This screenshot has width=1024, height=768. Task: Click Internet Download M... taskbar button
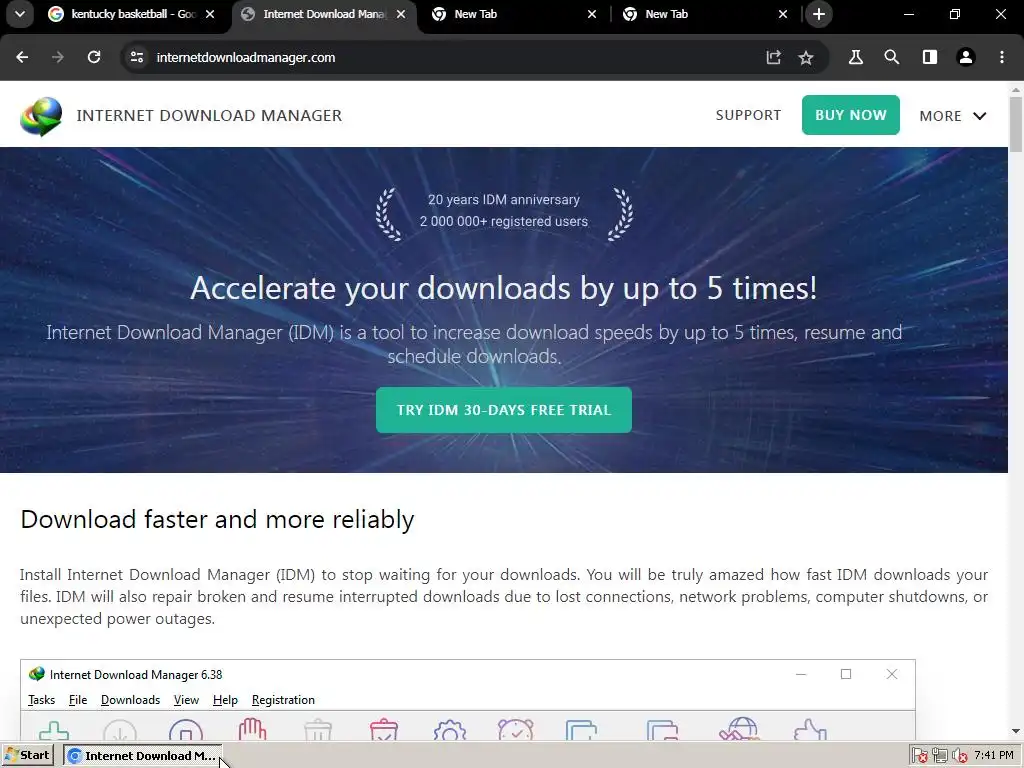point(143,756)
